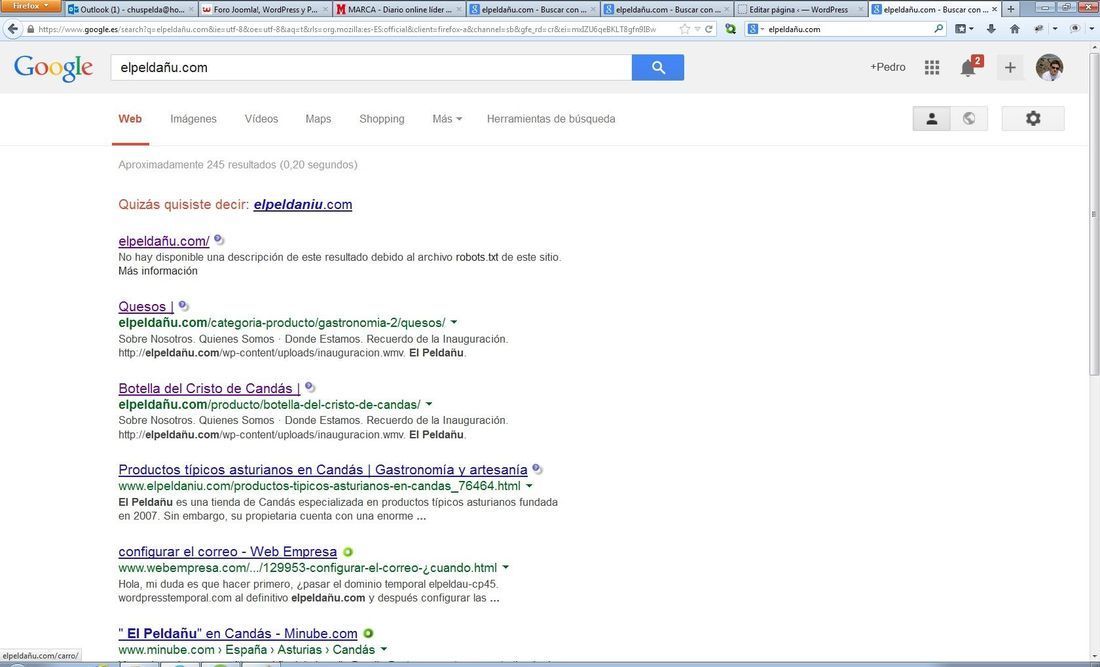Select the Imágenes search tab

pyautogui.click(x=193, y=119)
